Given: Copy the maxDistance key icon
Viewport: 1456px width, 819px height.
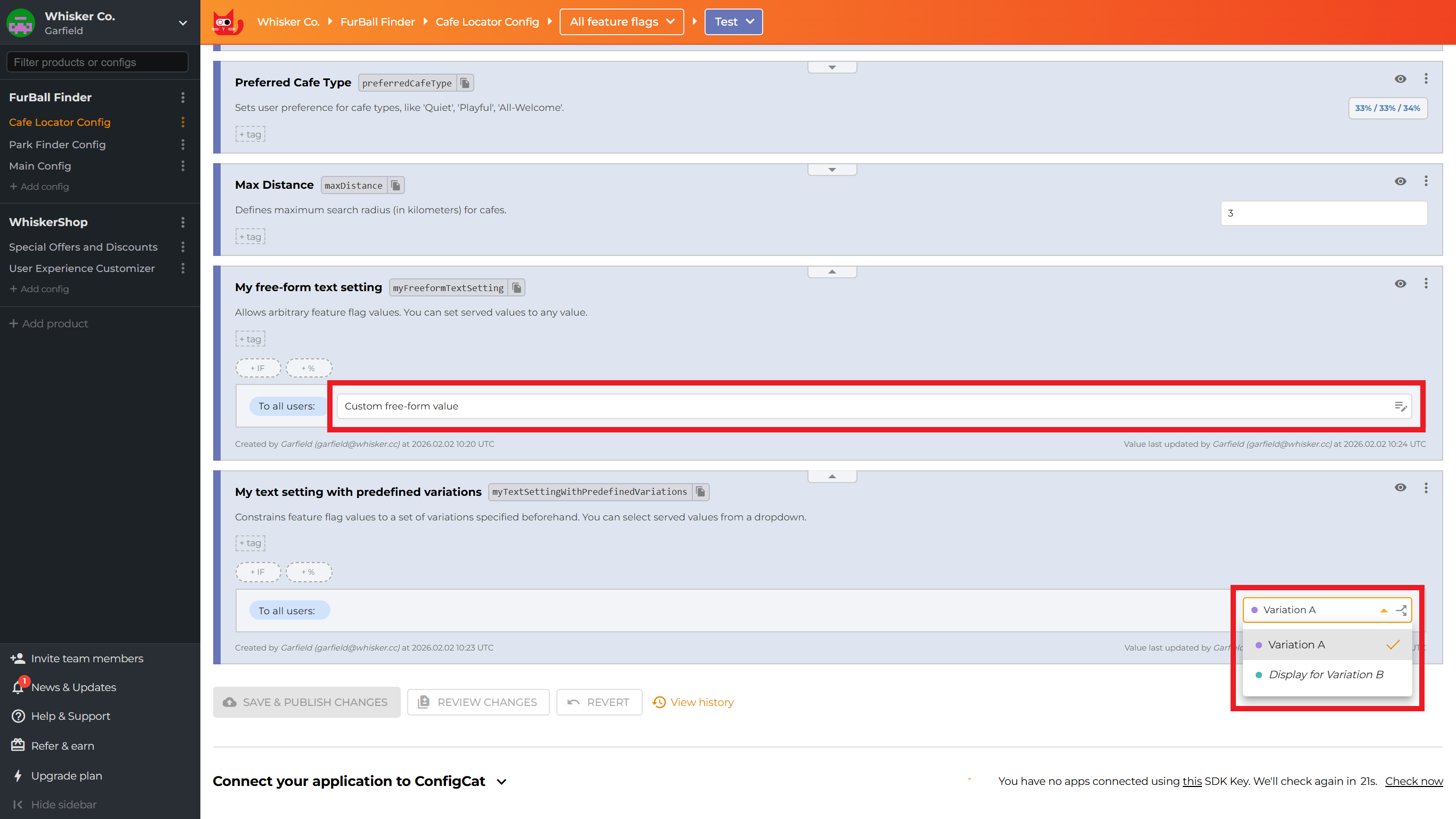Looking at the screenshot, I should pos(395,186).
